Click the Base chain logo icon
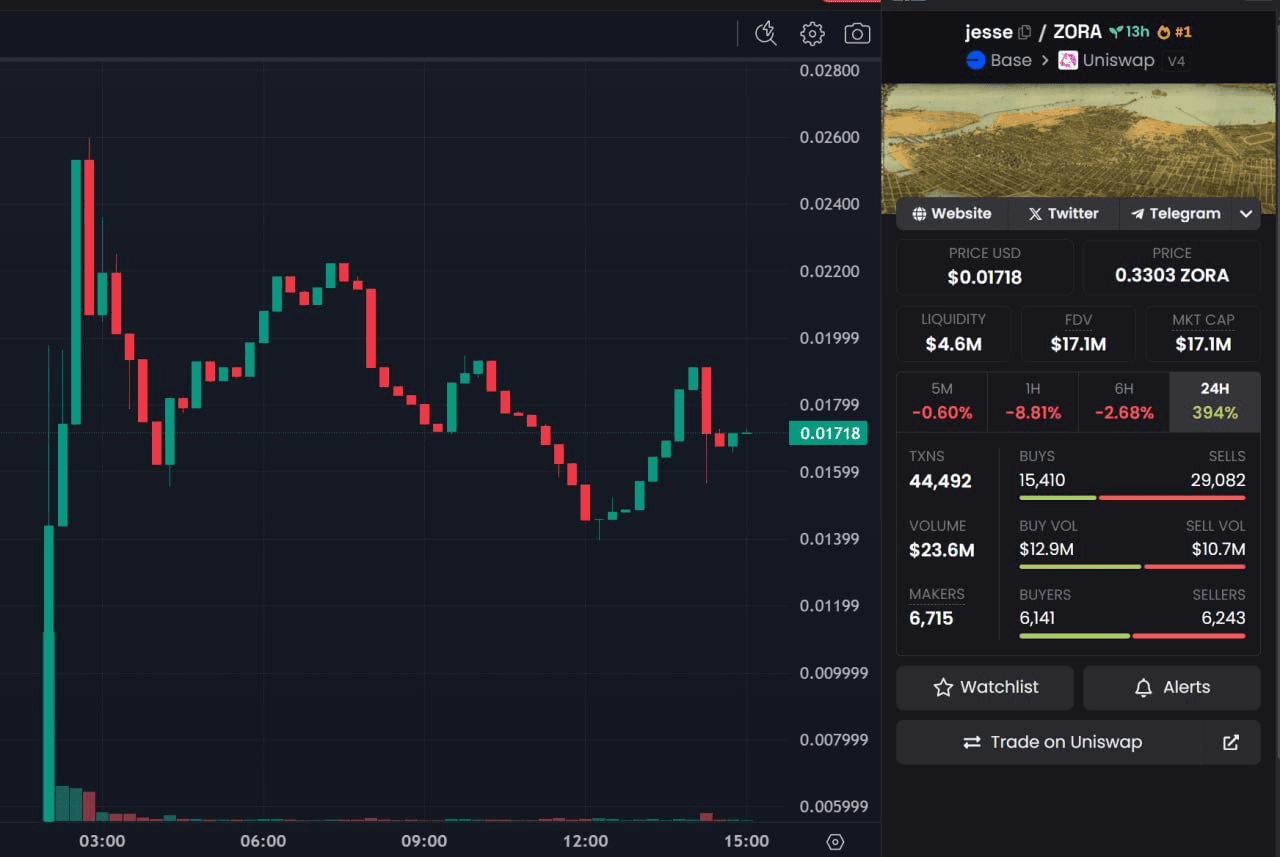Image resolution: width=1280 pixels, height=857 pixels. click(x=976, y=60)
